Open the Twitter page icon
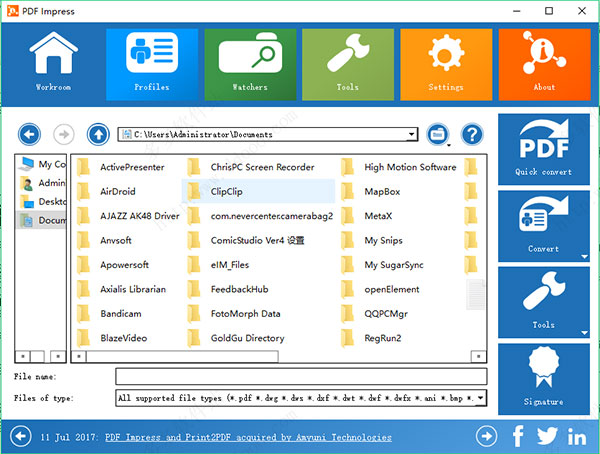This screenshot has height=454, width=600. point(547,436)
